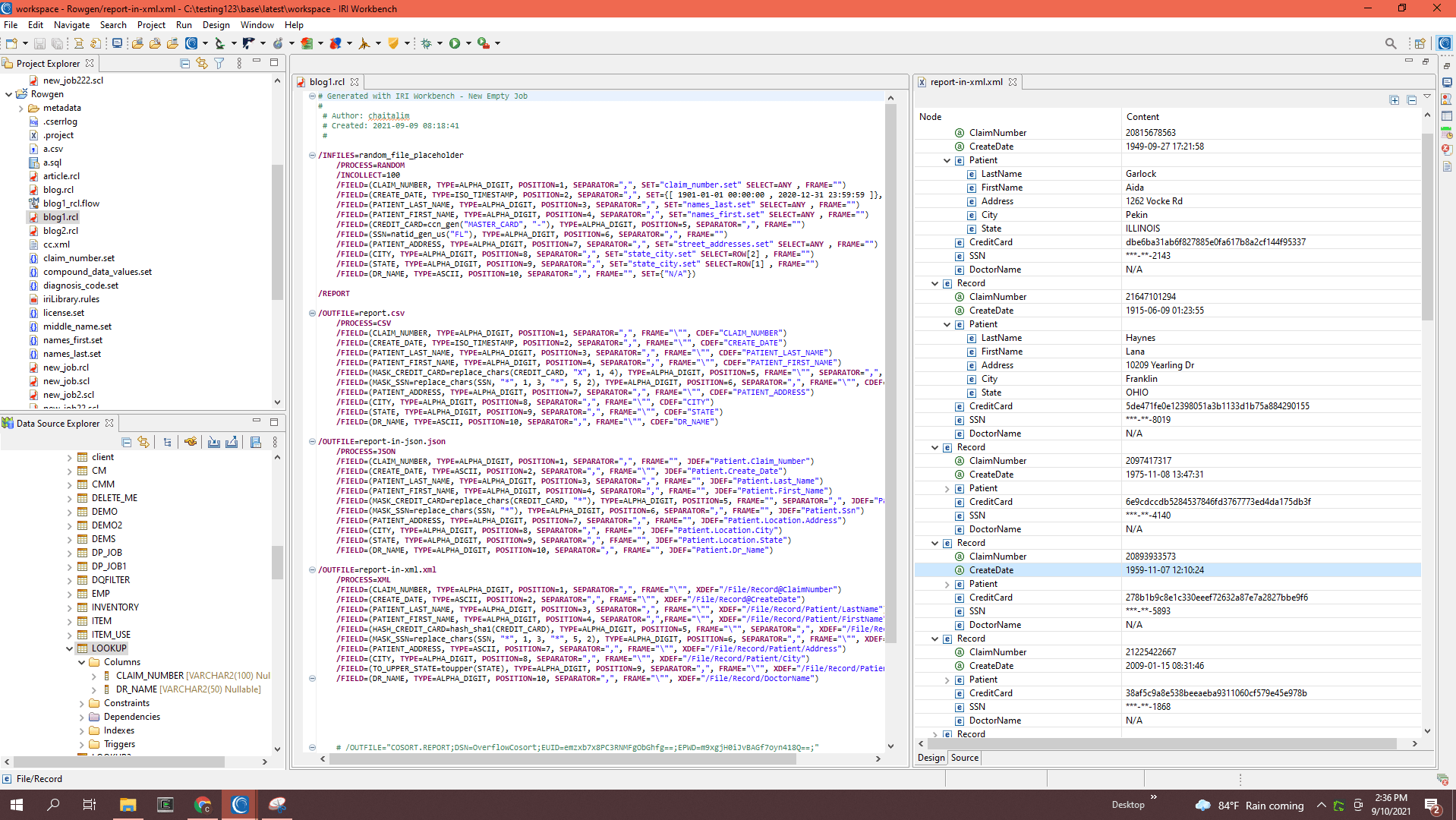
Task: Click the microscope icon in main toolbar
Action: tap(219, 43)
